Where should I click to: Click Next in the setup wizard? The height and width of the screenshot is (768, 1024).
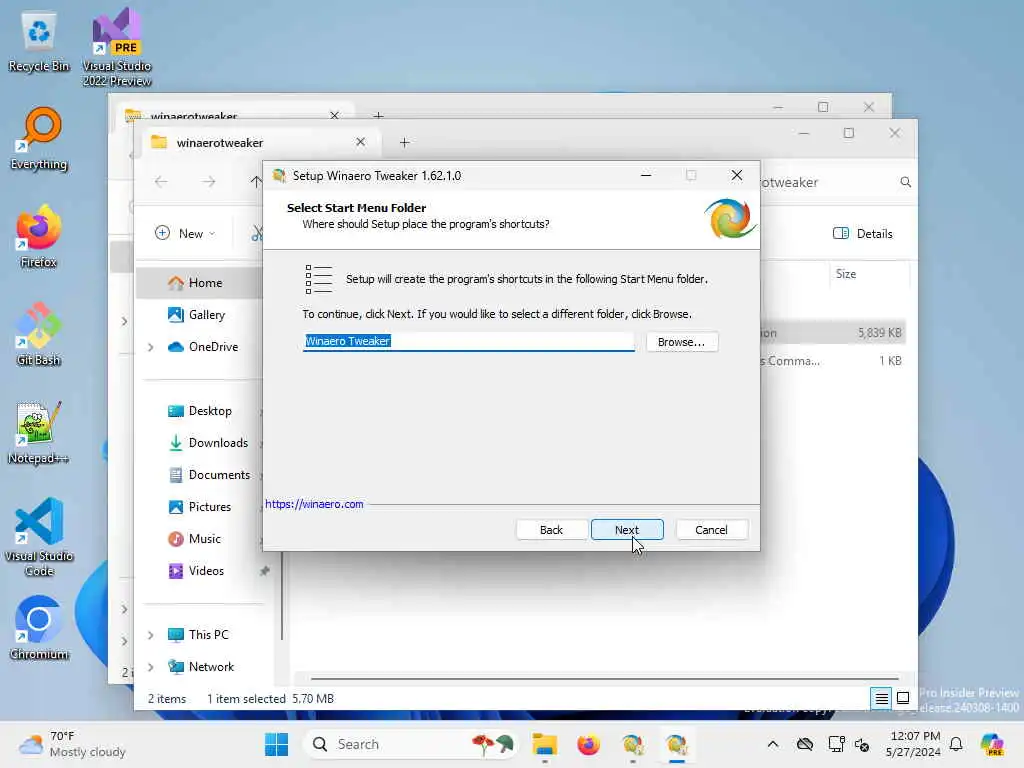click(x=627, y=530)
